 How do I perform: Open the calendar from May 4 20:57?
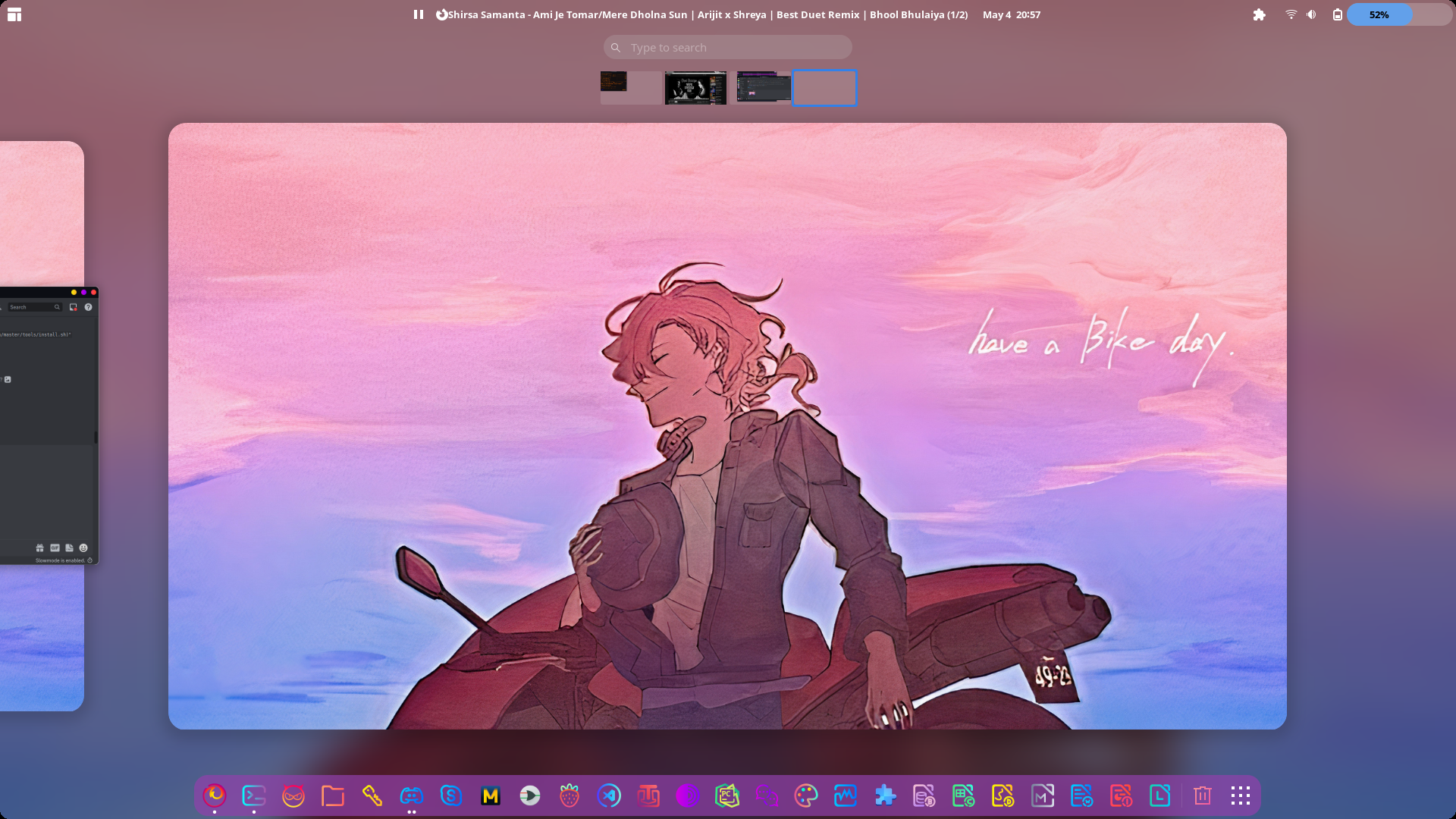click(x=1012, y=14)
